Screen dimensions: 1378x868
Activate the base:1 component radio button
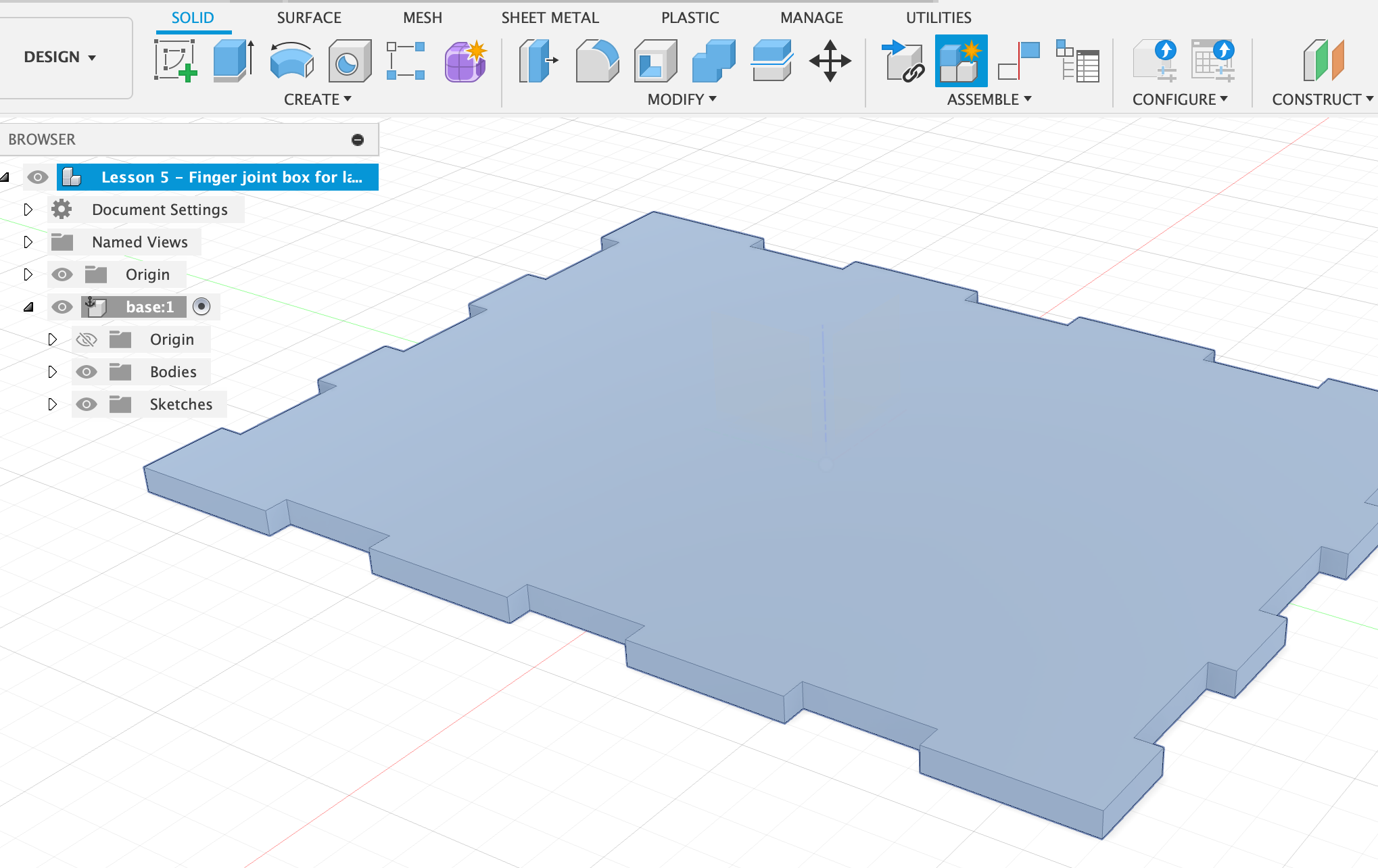(201, 307)
